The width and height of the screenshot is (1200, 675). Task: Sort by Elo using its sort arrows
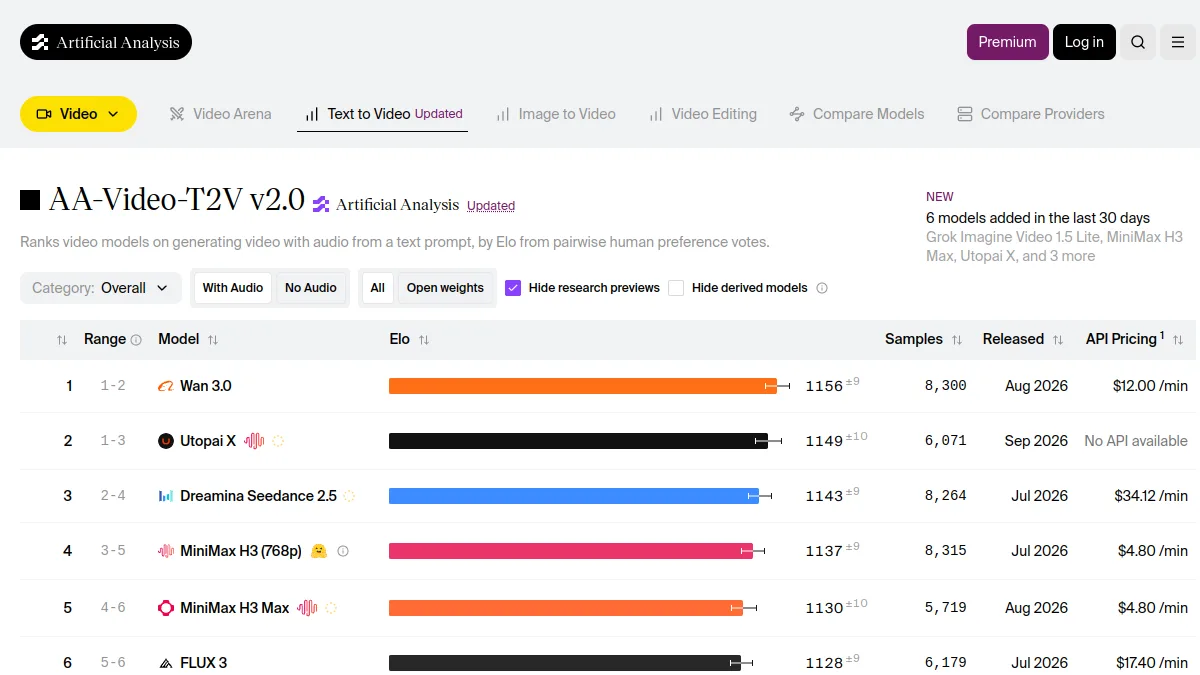[x=424, y=340]
